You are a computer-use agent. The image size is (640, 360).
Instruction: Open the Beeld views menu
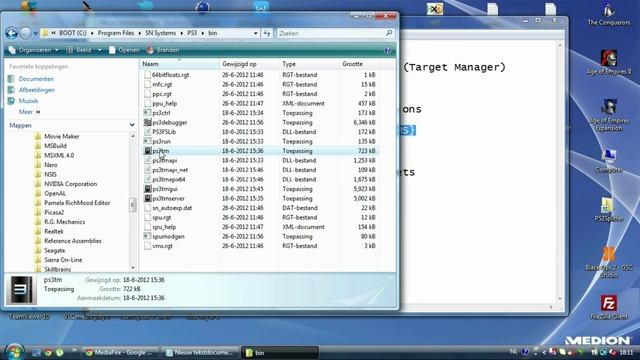click(80, 50)
